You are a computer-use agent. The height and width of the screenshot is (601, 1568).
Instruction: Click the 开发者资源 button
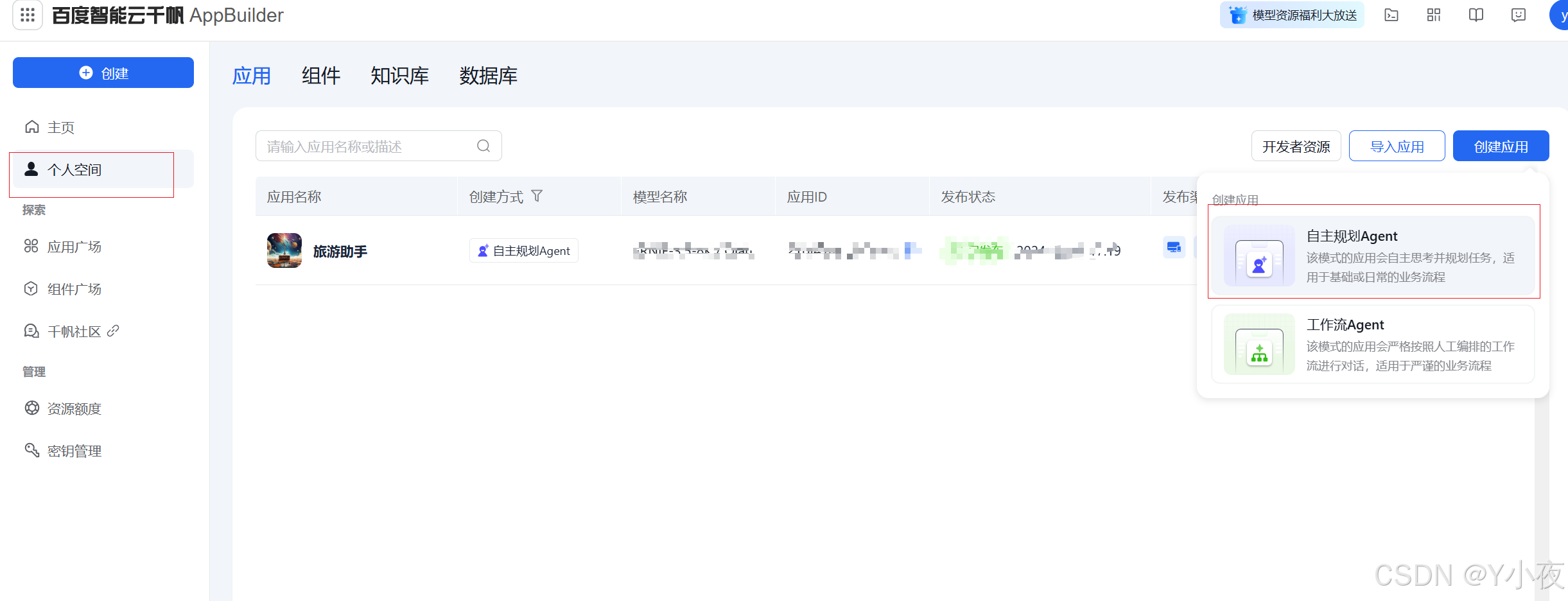1296,146
